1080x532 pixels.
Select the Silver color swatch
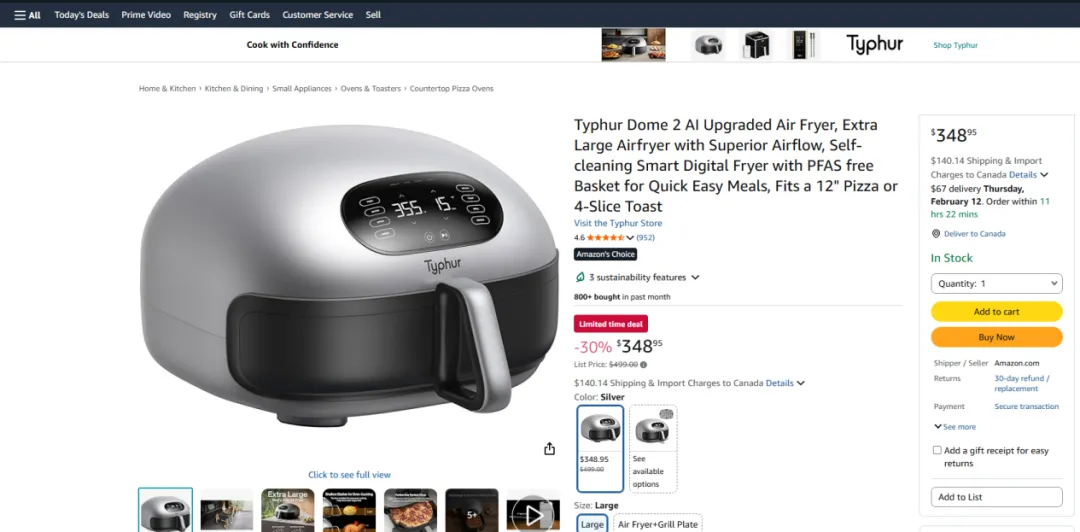(x=600, y=449)
